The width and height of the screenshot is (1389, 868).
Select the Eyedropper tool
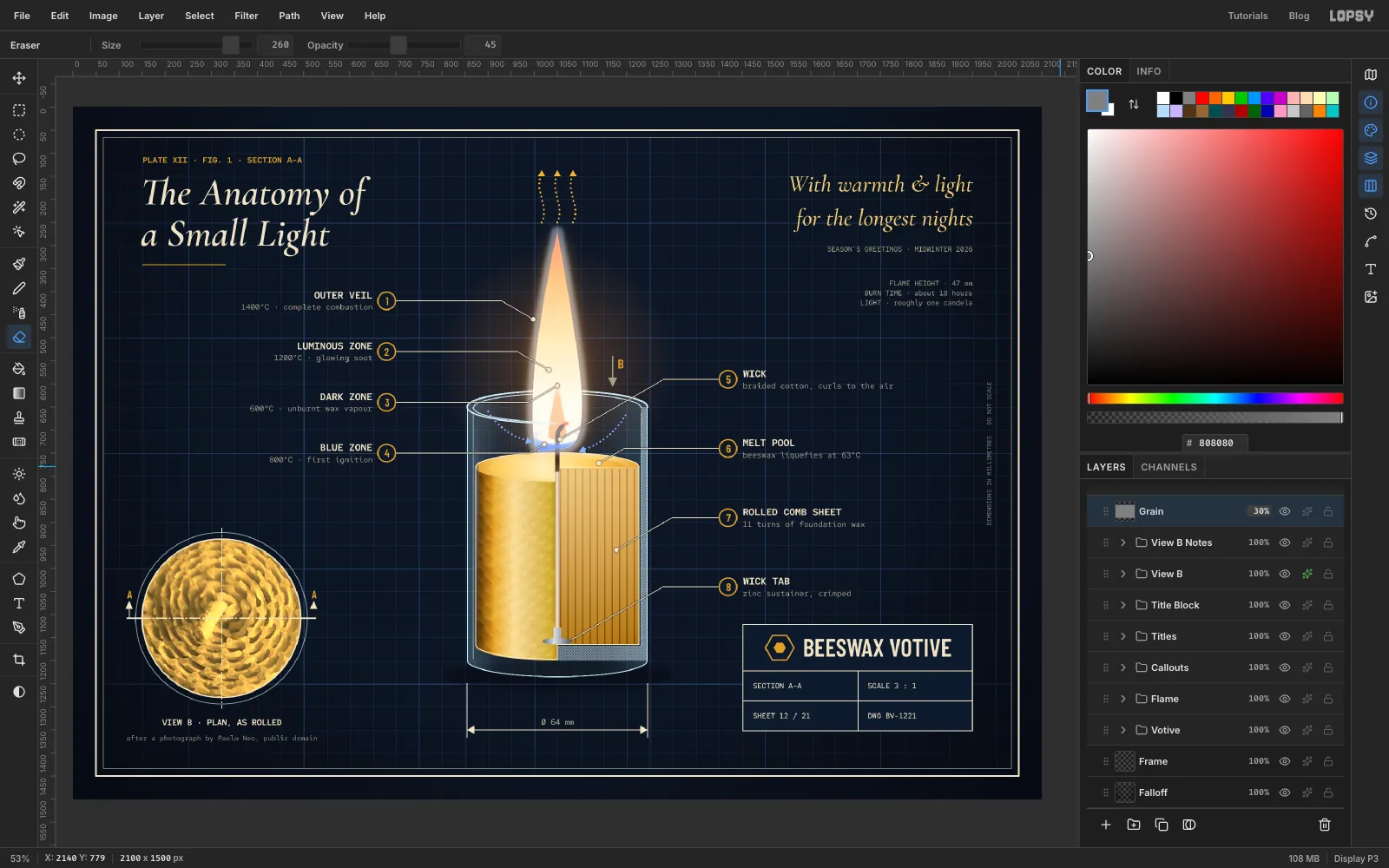19,547
